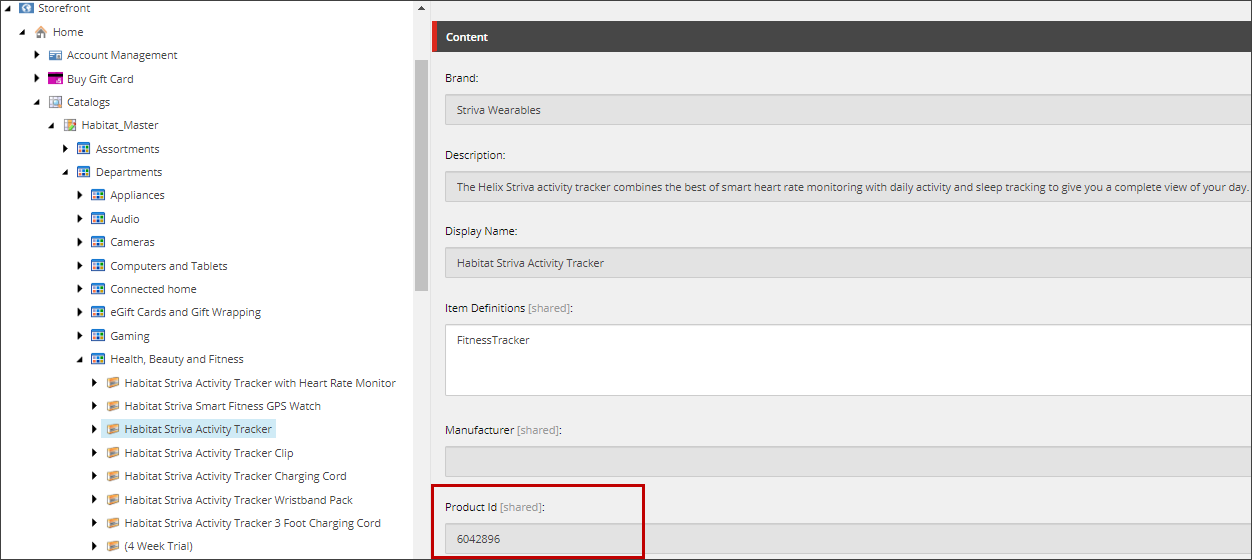
Task: Expand the Appliances node
Action: click(x=80, y=195)
